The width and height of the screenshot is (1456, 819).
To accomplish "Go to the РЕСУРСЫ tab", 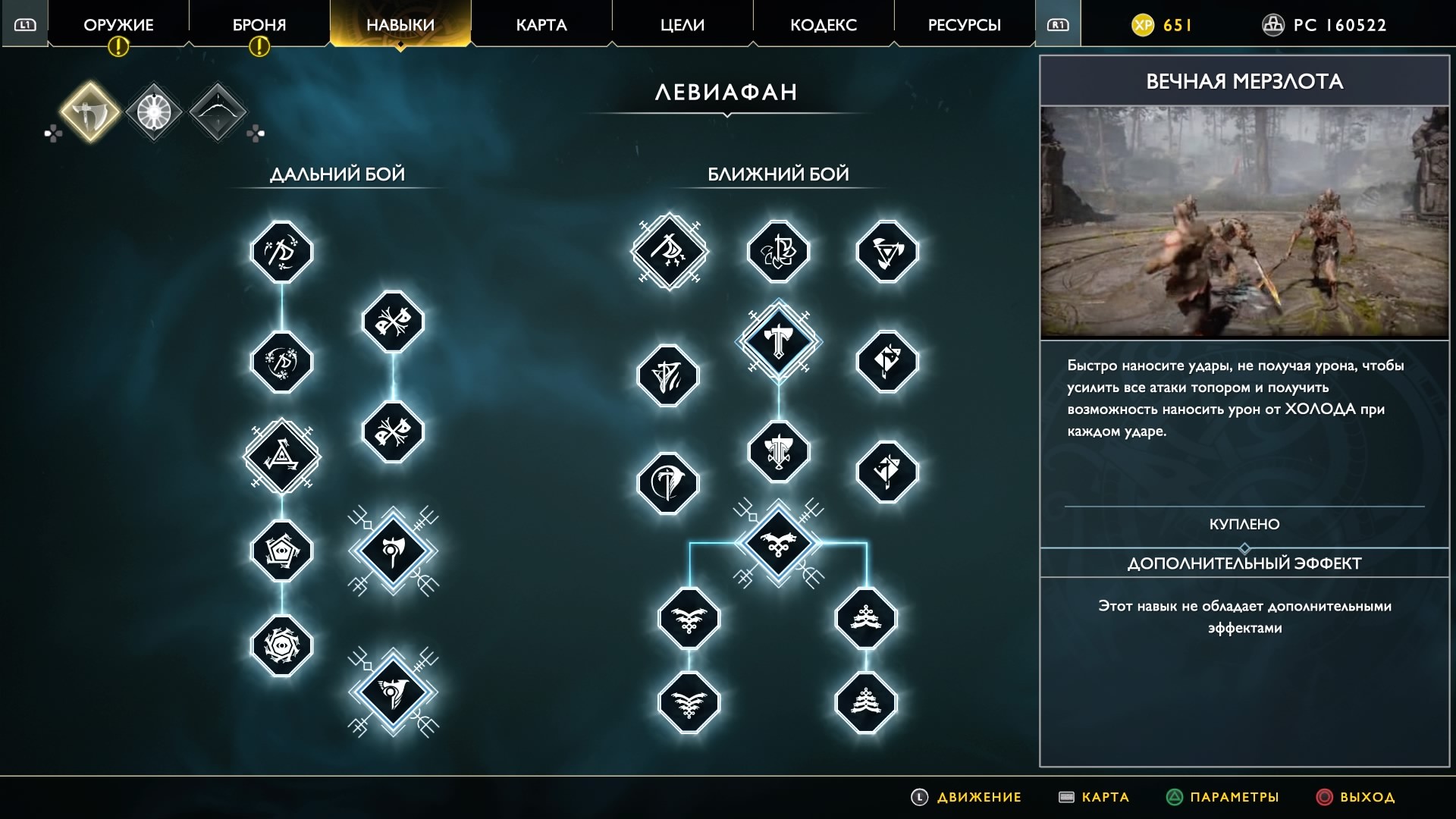I will coord(965,24).
